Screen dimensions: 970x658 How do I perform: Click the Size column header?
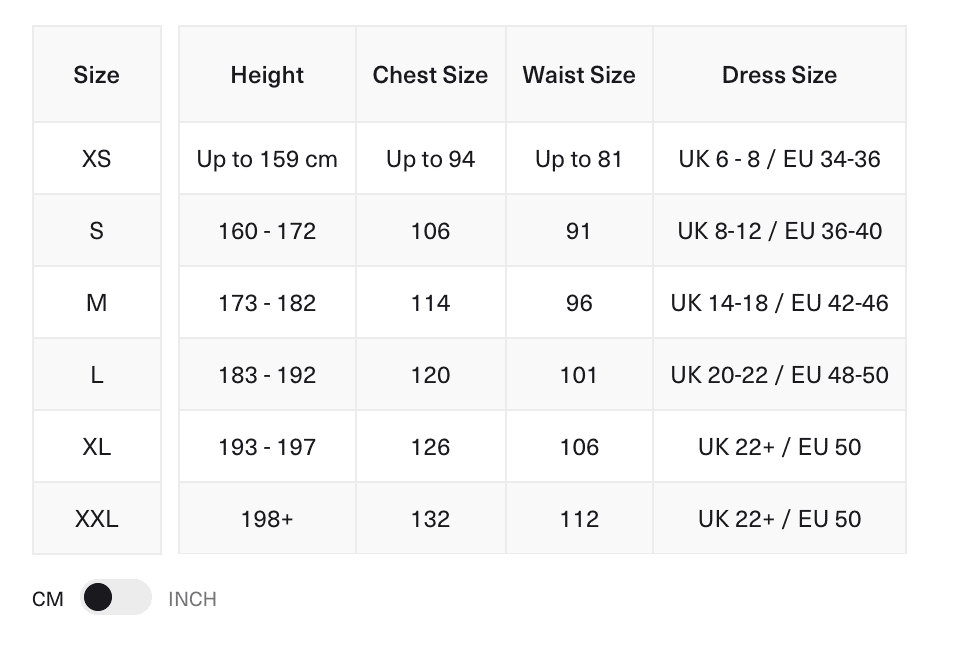tap(96, 75)
